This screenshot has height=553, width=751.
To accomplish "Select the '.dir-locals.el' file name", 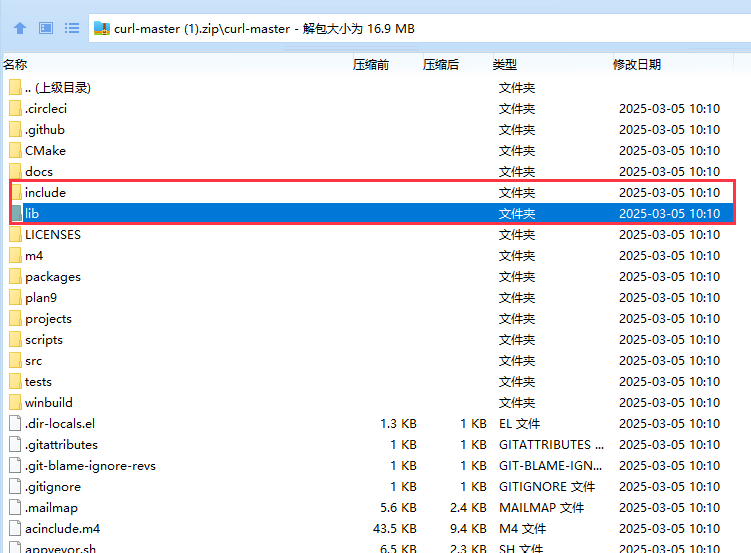I will 60,424.
